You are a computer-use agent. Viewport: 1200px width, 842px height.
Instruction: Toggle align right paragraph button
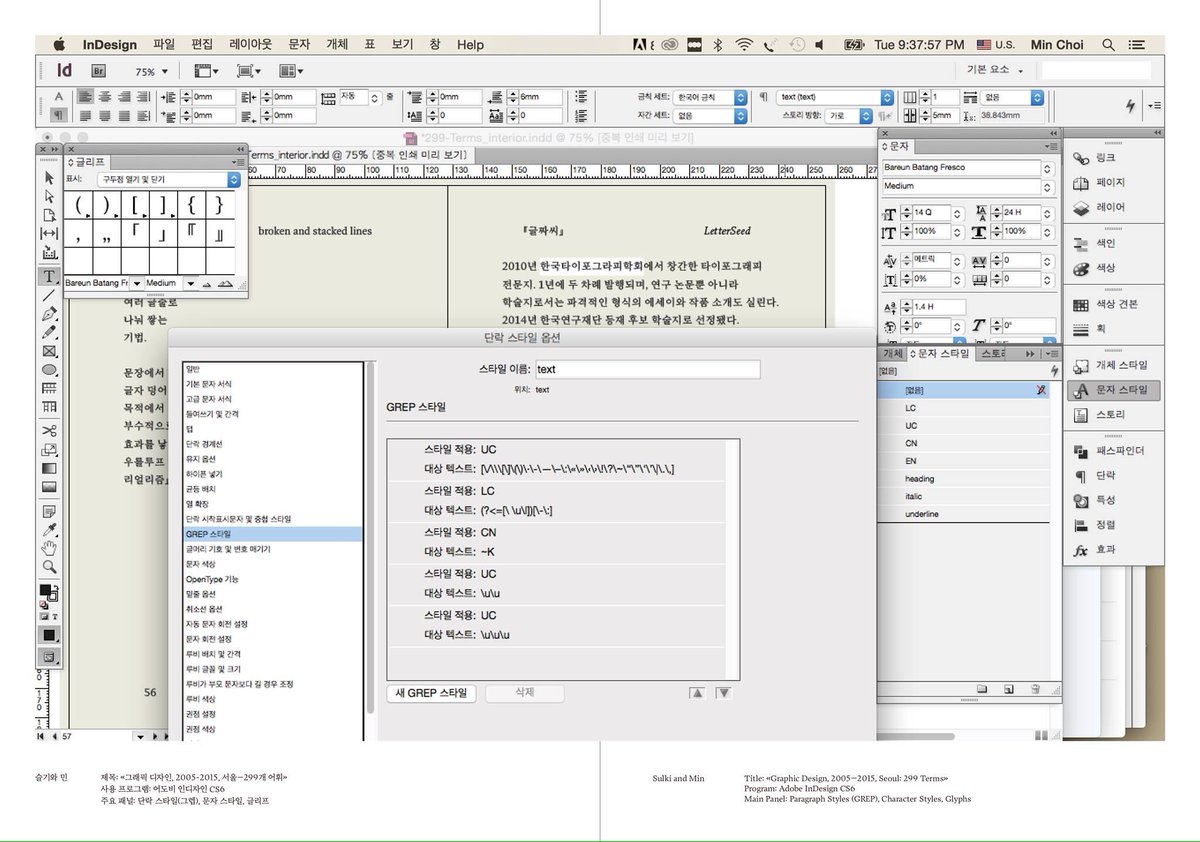[x=124, y=97]
